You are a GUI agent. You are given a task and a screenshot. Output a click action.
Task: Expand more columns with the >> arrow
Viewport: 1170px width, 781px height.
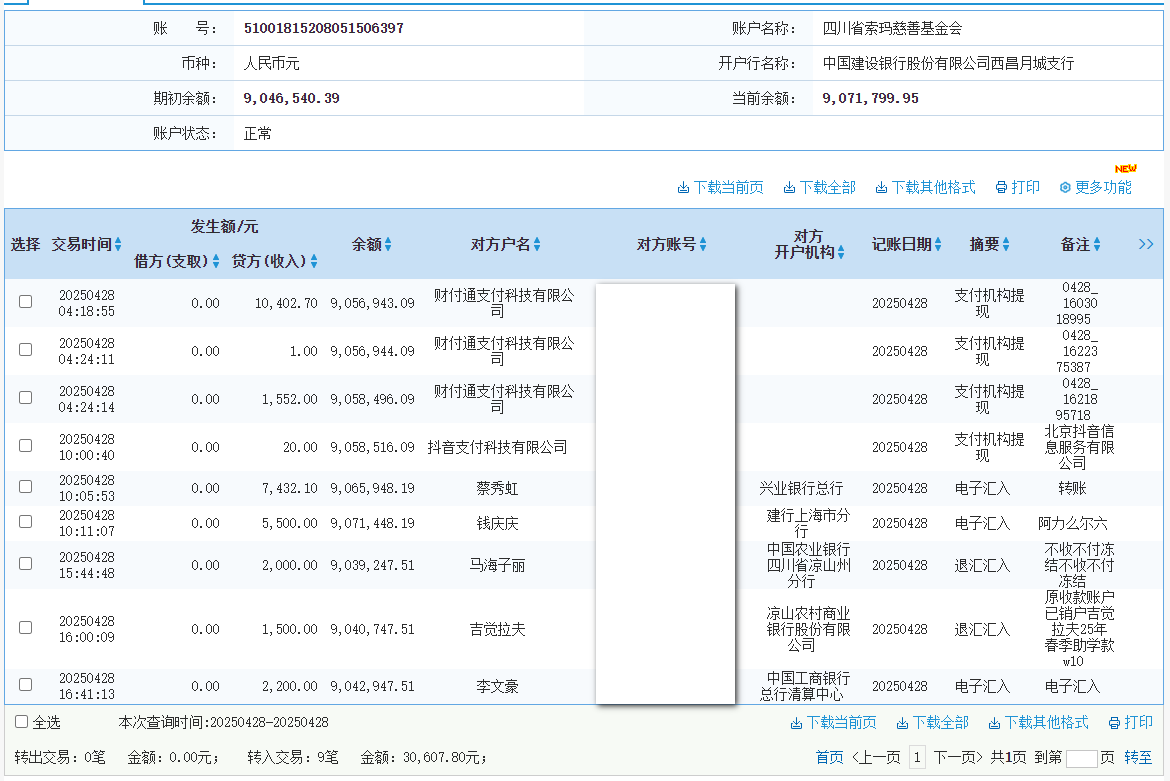click(1146, 244)
